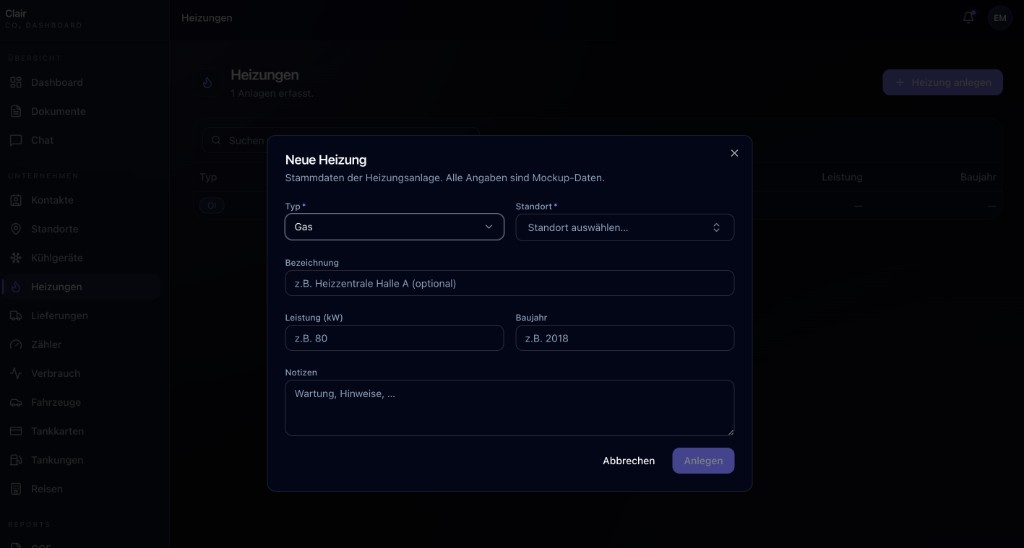The width and height of the screenshot is (1024, 548).
Task: Close the Neue Heizung dialog
Action: point(734,153)
